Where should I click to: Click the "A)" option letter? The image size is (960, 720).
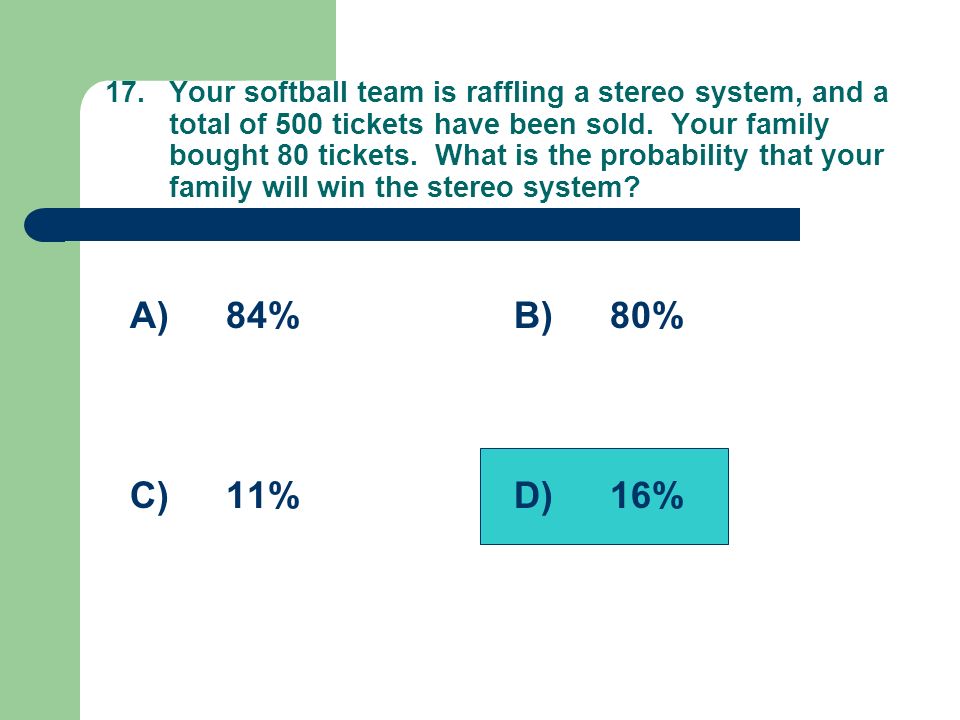(149, 317)
